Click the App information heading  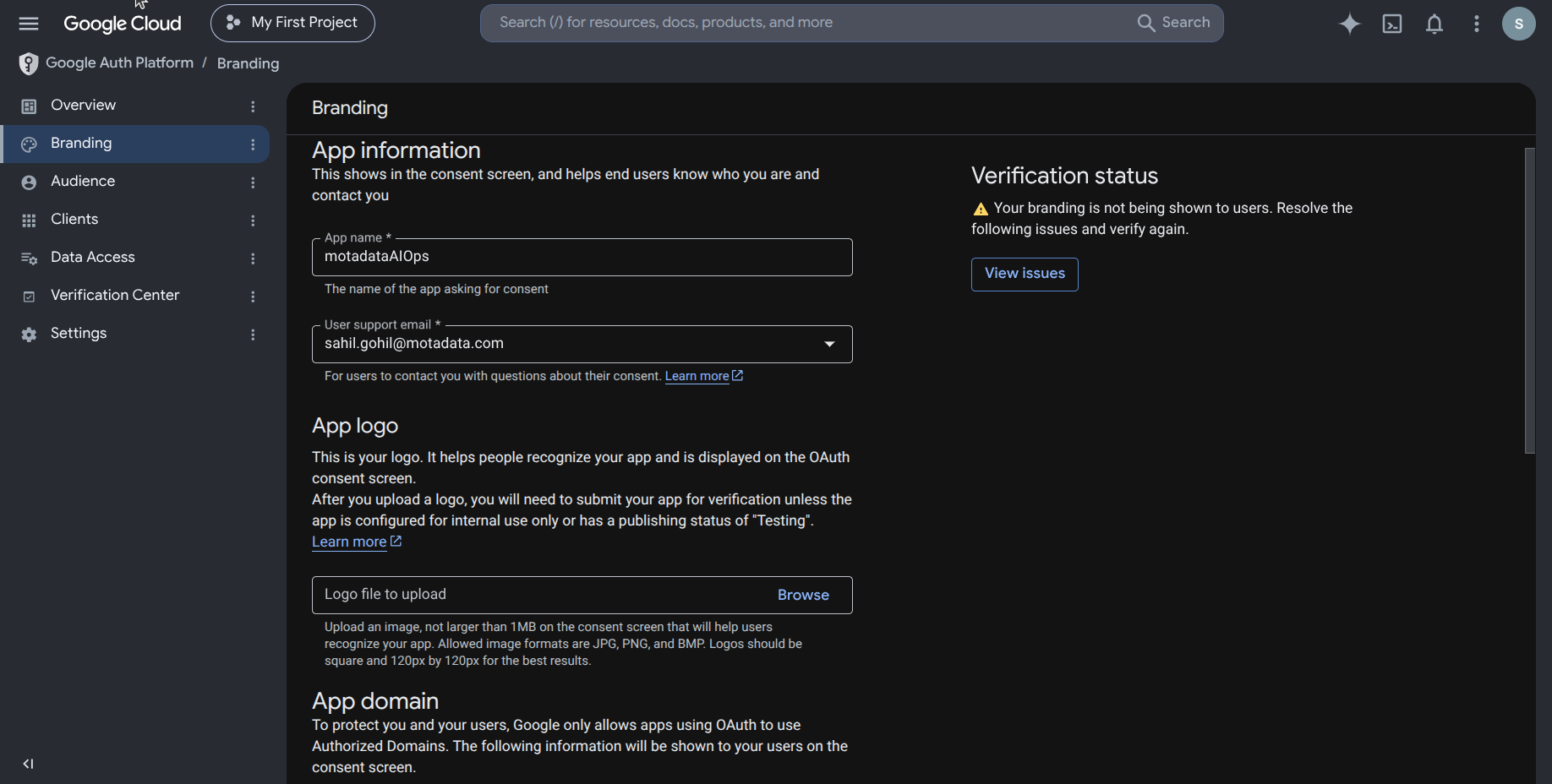396,150
